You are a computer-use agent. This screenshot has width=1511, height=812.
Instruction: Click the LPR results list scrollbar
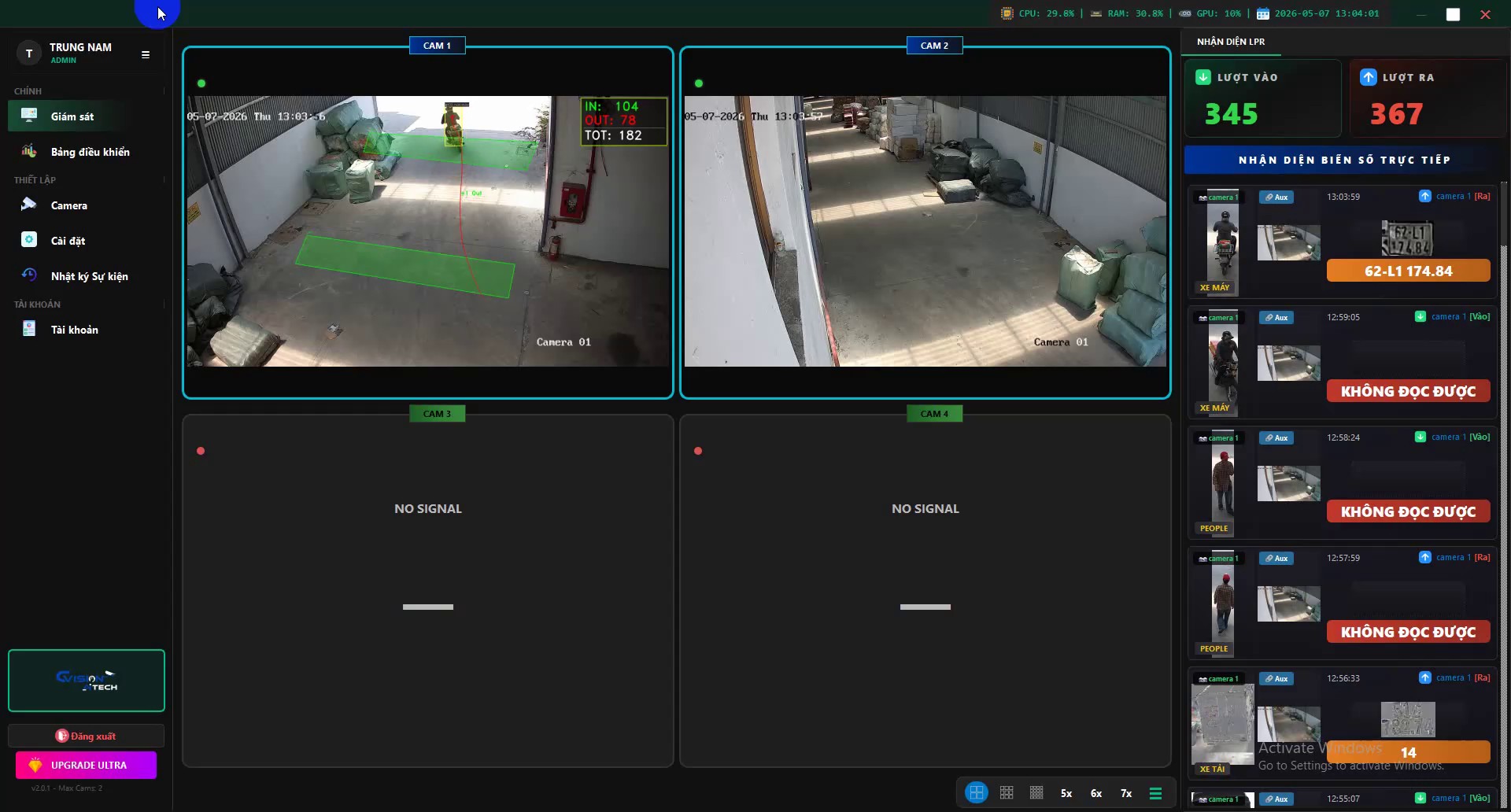click(1504, 496)
